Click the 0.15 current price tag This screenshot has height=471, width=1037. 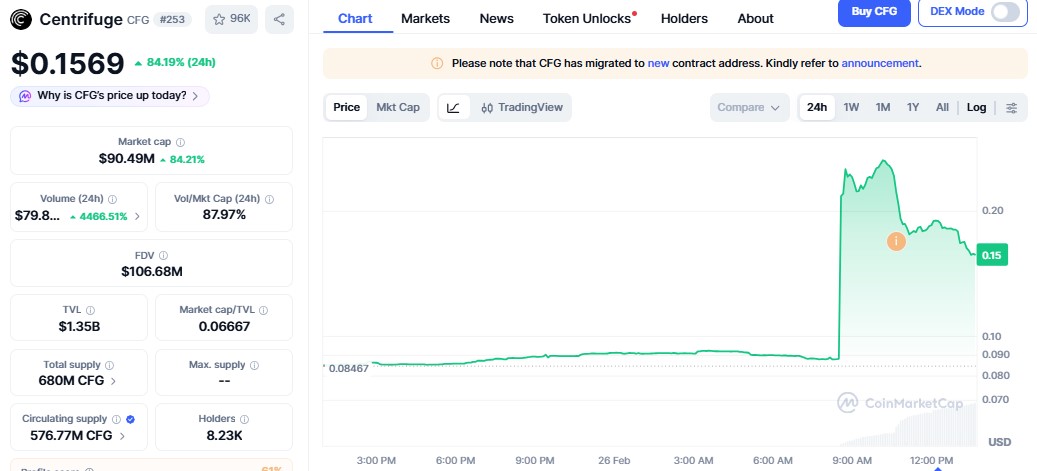(991, 255)
